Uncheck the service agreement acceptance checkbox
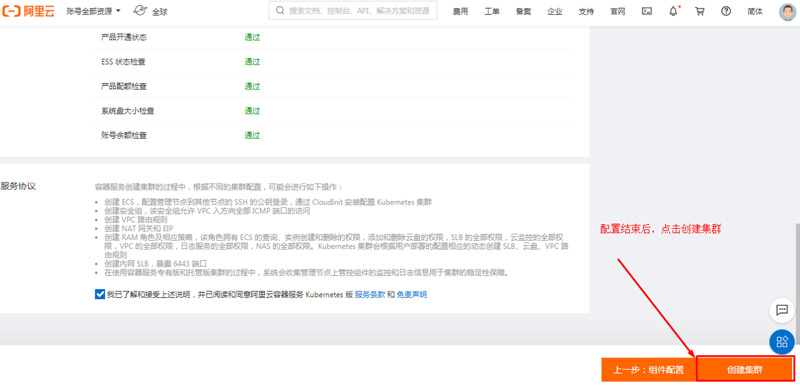 pyautogui.click(x=100, y=294)
